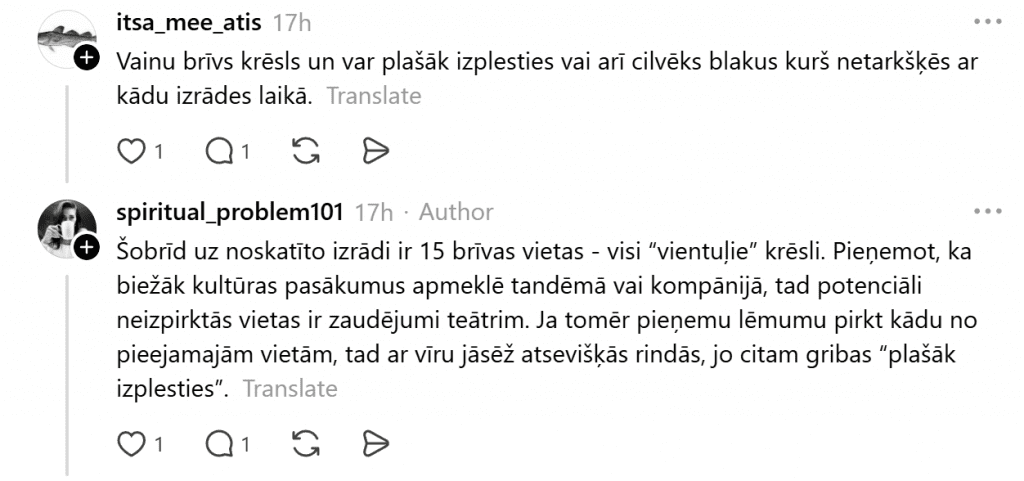The image size is (1024, 481).
Task: Open the spiritual_problem101 profile username
Action: click(230, 212)
